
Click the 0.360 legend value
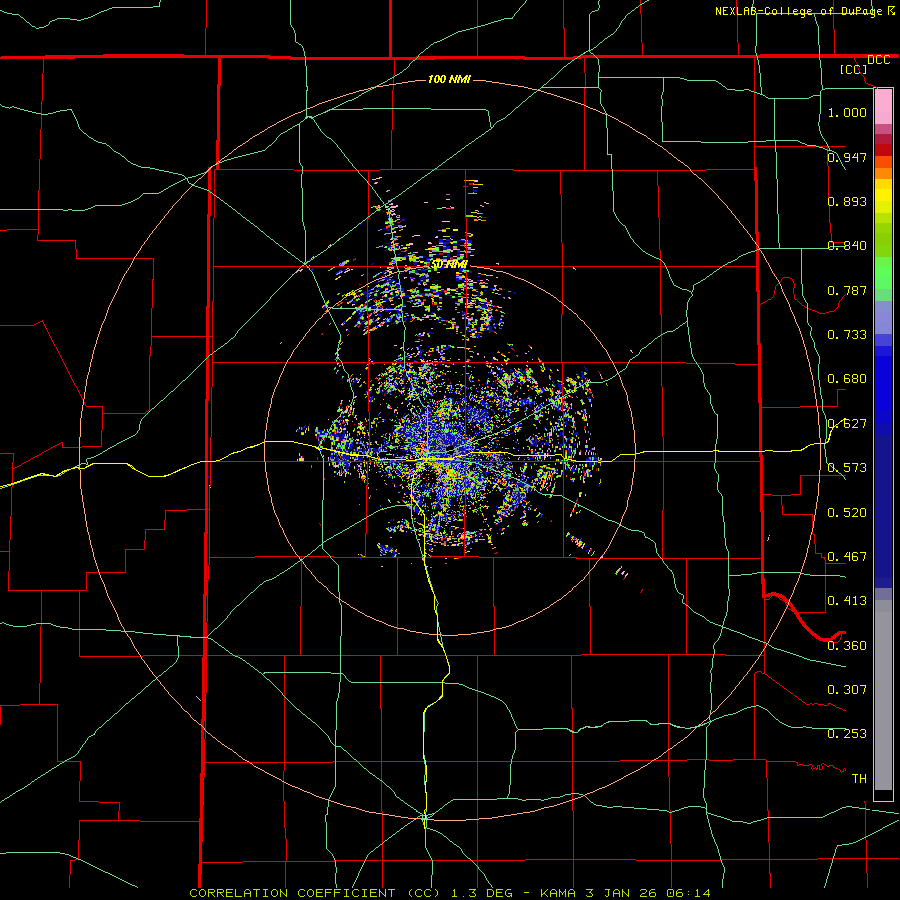pyautogui.click(x=847, y=646)
